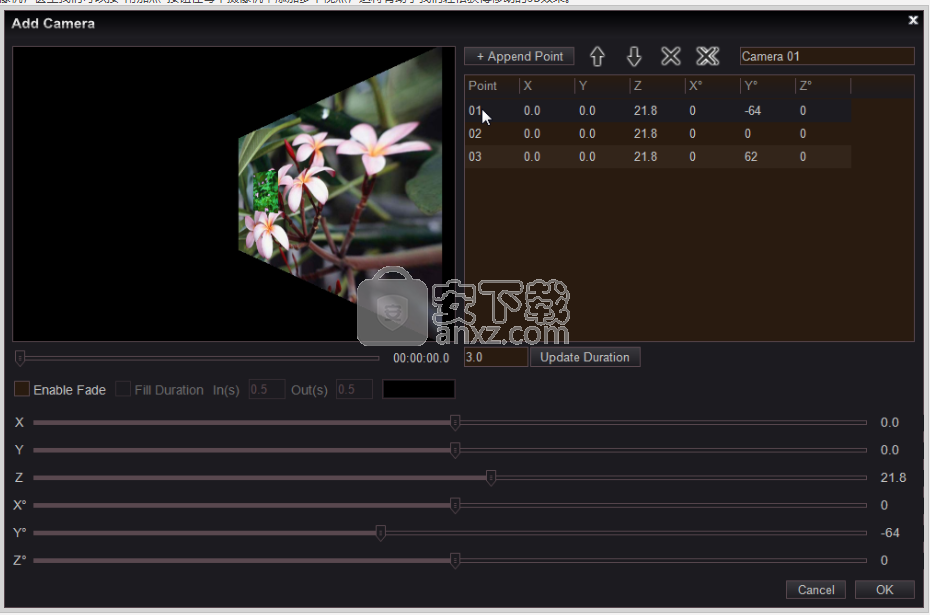Click the Camera 01 name field
Screen dimensions: 930x615
pos(827,56)
